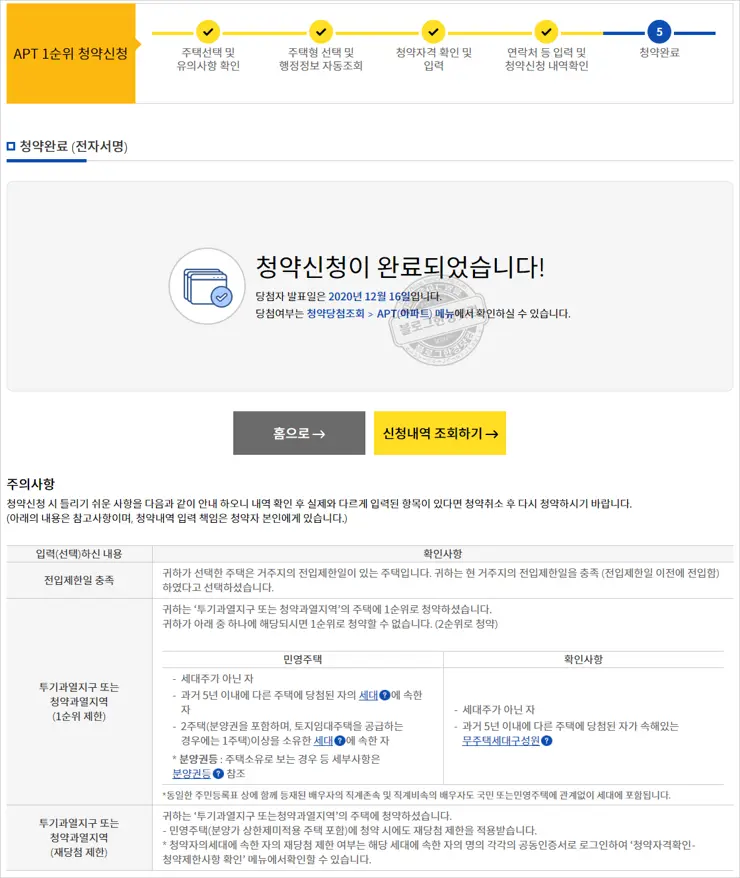Image resolution: width=740 pixels, height=878 pixels.
Task: Click step 3 checkmark for 청약자격 확인 및 입력
Action: pos(433,32)
